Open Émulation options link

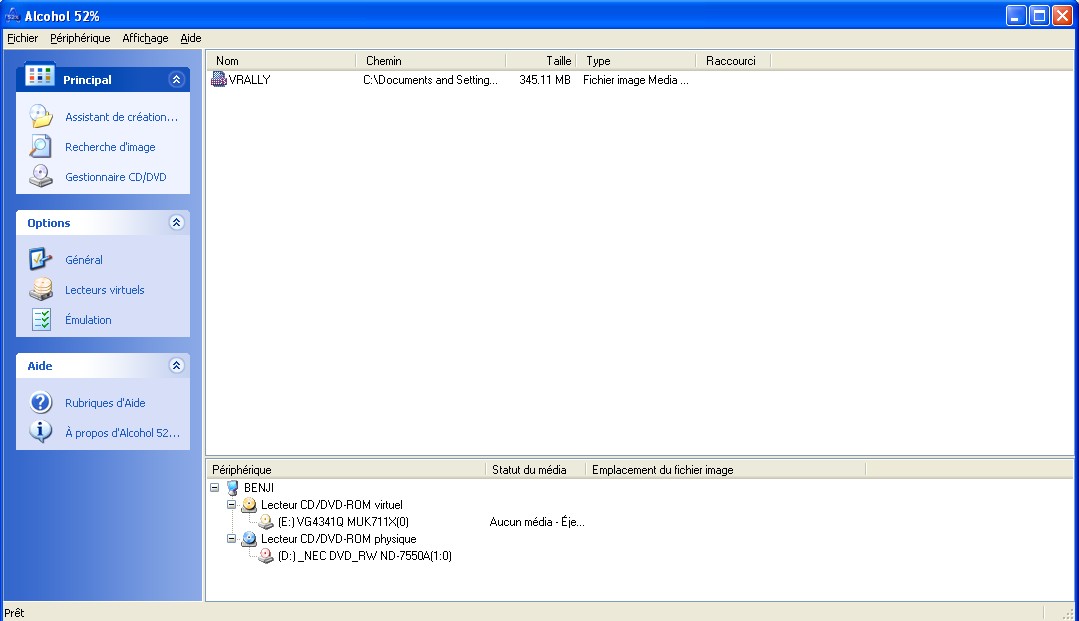pos(88,319)
